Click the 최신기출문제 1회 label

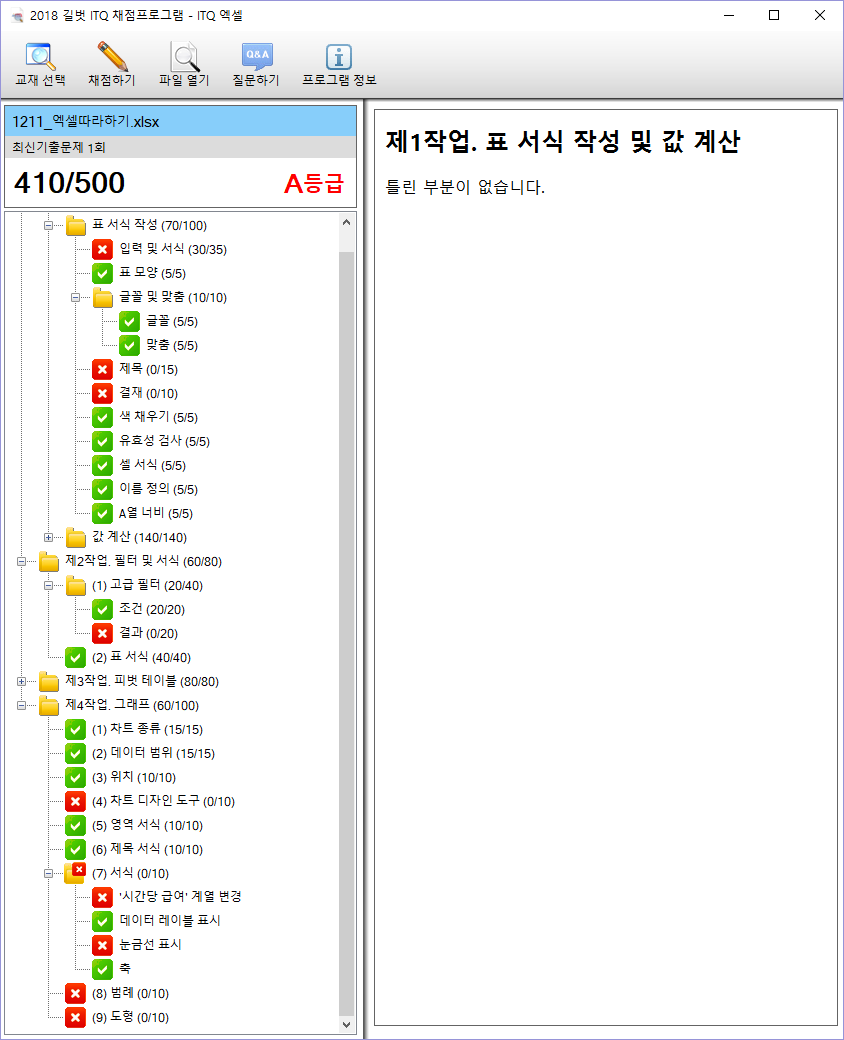click(59, 147)
